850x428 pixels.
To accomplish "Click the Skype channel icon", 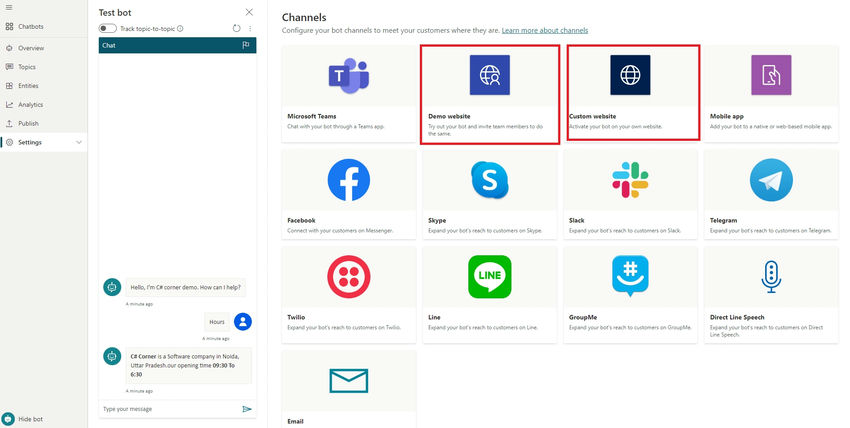I will (490, 180).
